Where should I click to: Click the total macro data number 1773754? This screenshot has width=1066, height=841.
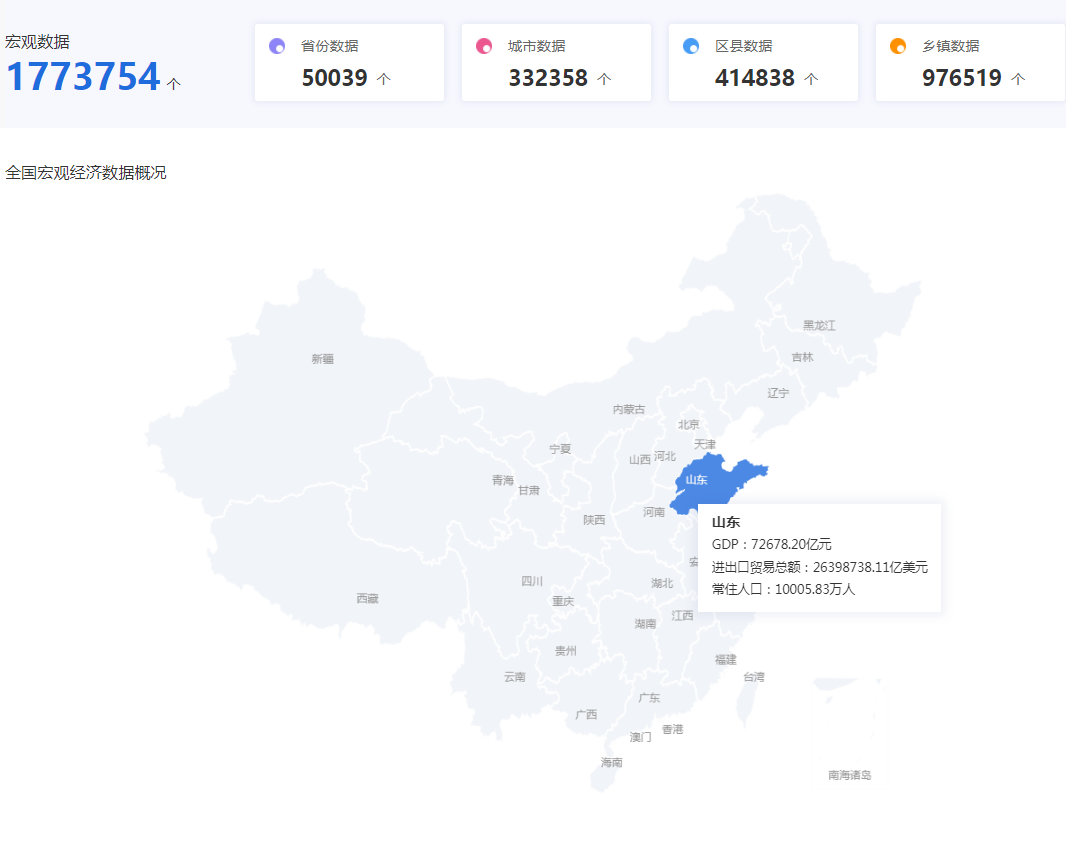(84, 77)
